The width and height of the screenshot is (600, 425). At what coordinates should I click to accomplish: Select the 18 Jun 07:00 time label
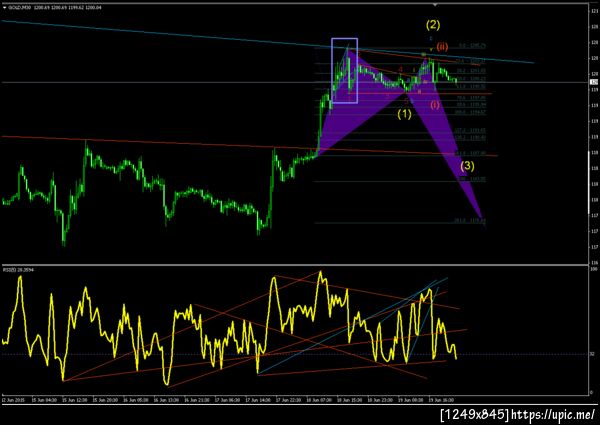tap(319, 400)
